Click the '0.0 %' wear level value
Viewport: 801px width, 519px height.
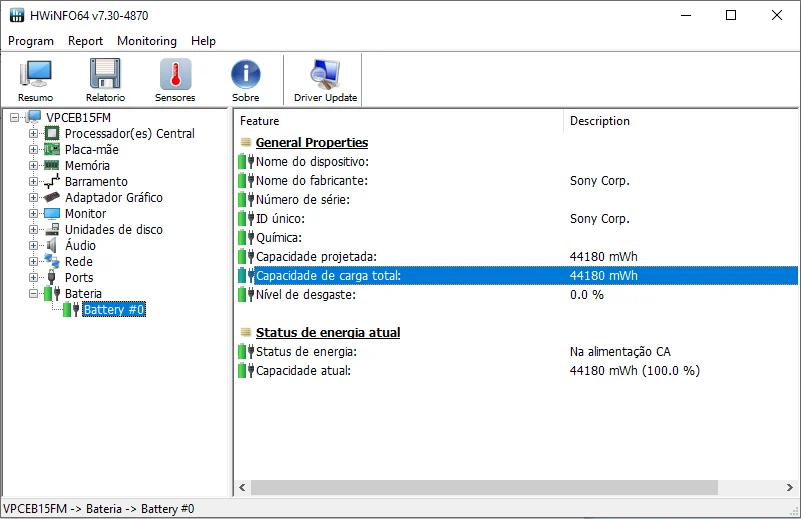coord(586,295)
